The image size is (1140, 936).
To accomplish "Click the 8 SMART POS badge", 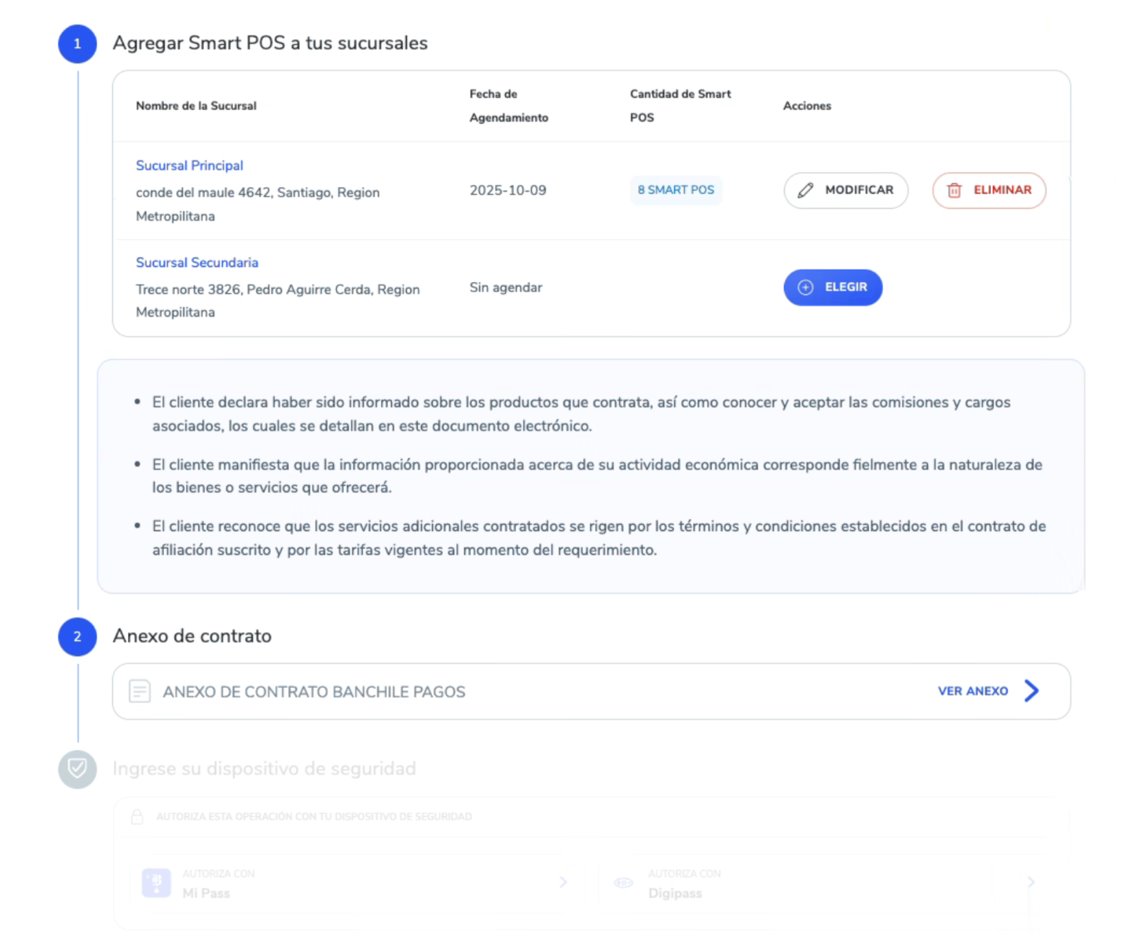I will pyautogui.click(x=676, y=190).
